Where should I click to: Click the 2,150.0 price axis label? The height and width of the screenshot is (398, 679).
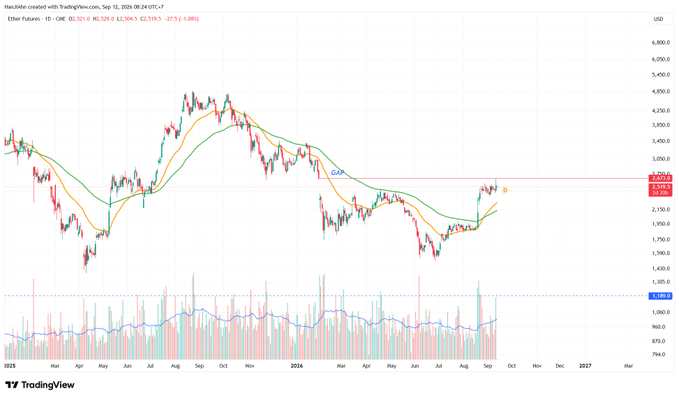[x=661, y=210]
